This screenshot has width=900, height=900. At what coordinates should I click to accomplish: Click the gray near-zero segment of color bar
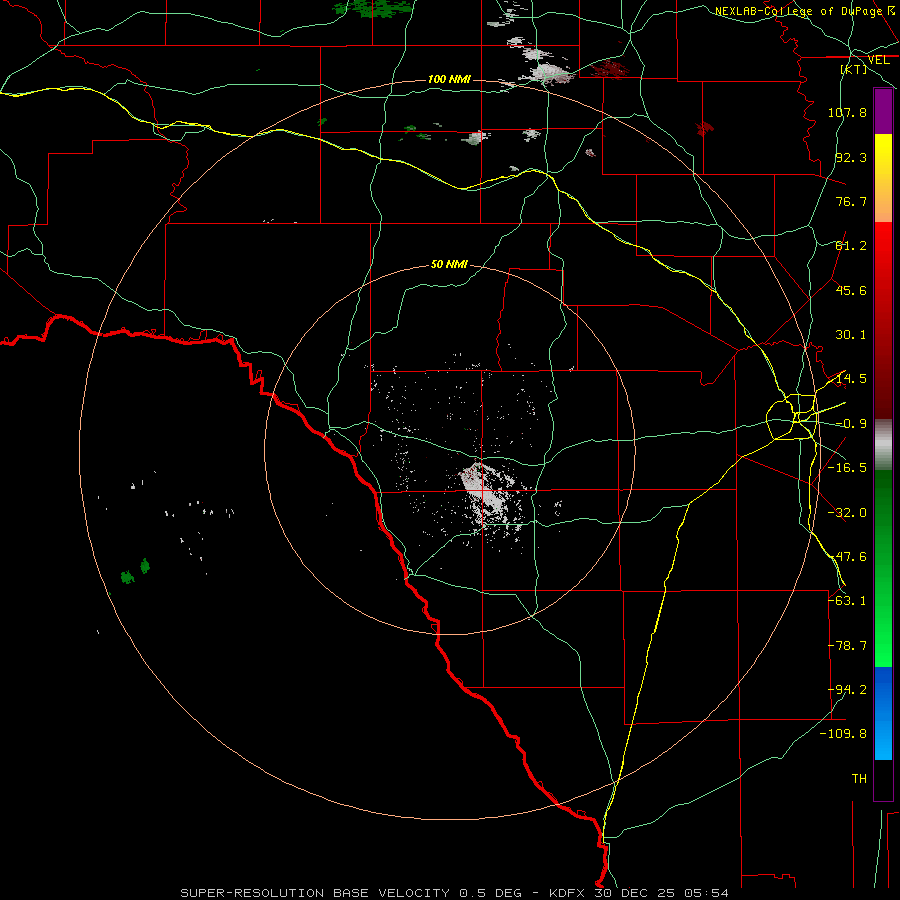point(883,445)
